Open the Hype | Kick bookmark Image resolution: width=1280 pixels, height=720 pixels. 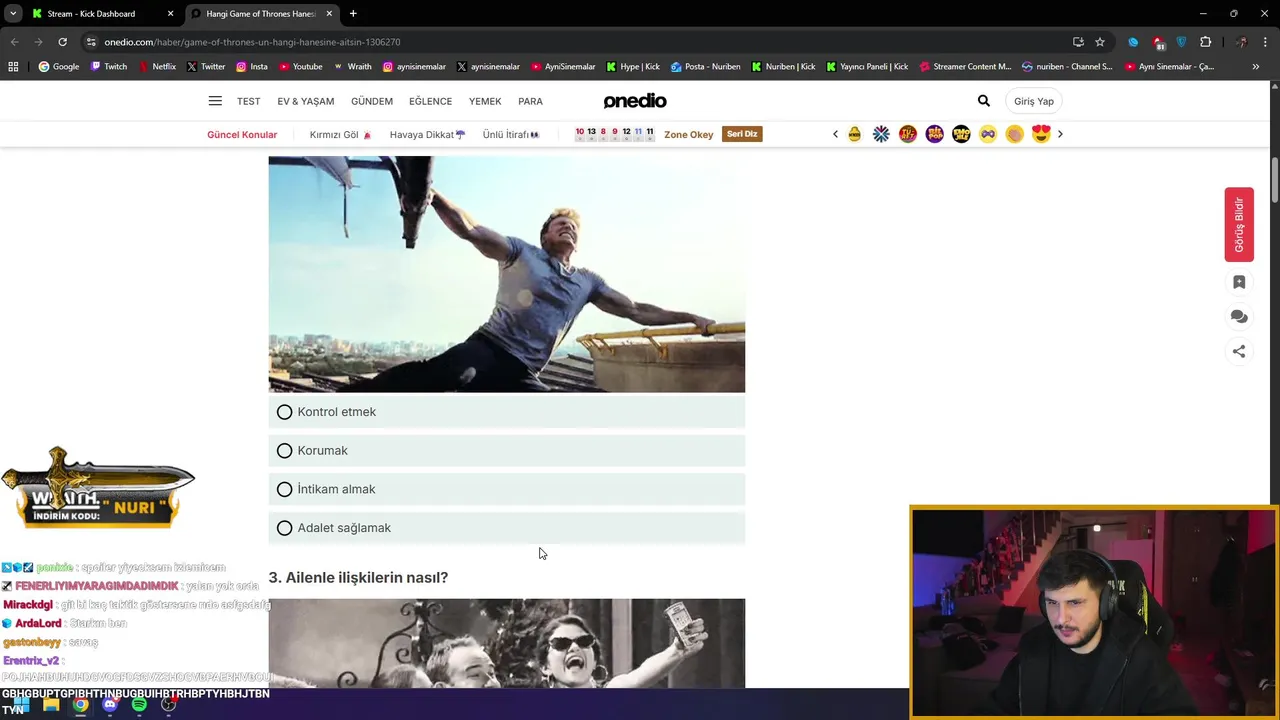633,67
